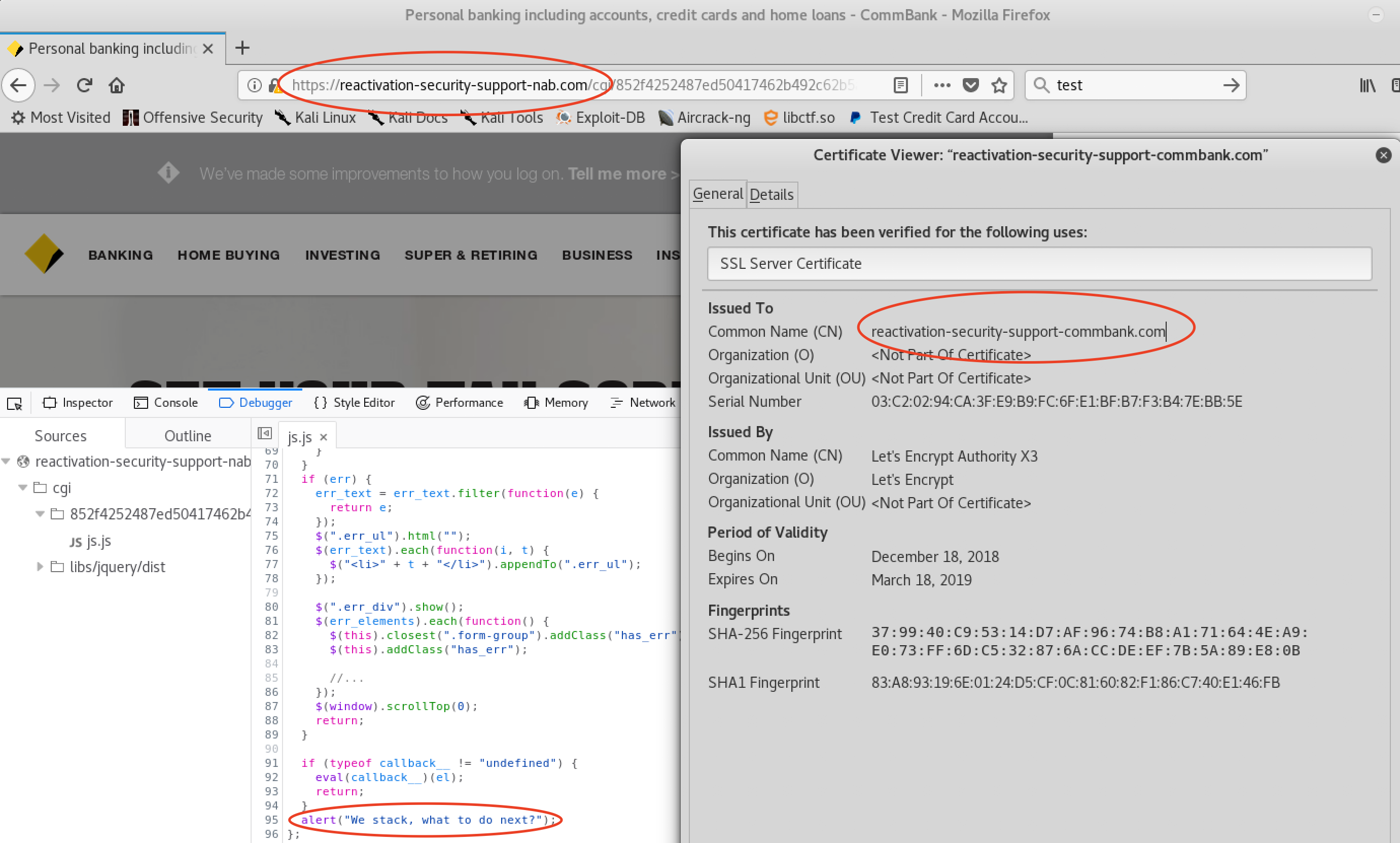
Task: Expand the libs/jquery/dist folder
Action: point(40,567)
